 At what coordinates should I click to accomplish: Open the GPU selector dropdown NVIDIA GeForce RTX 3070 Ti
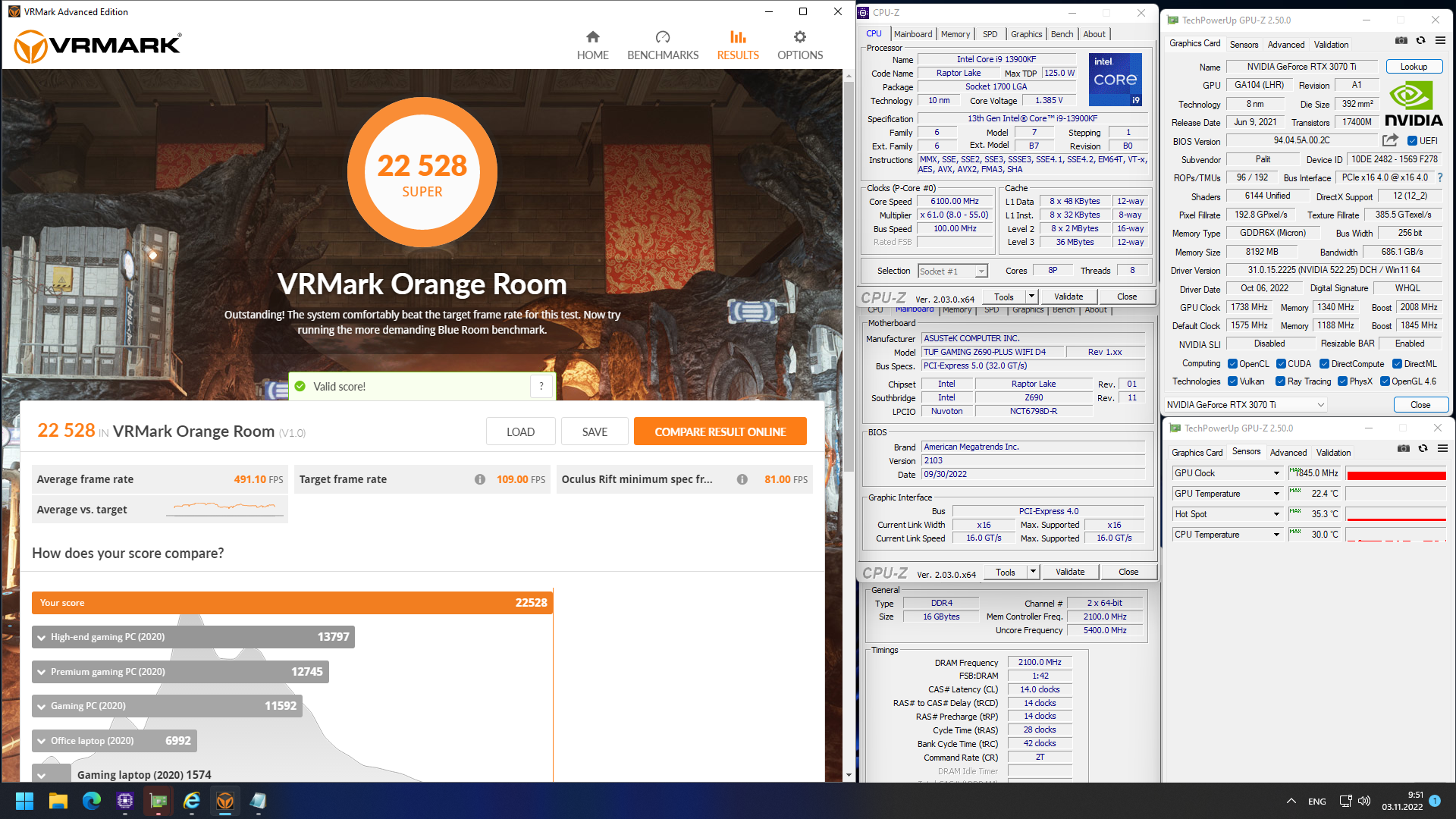[1246, 405]
